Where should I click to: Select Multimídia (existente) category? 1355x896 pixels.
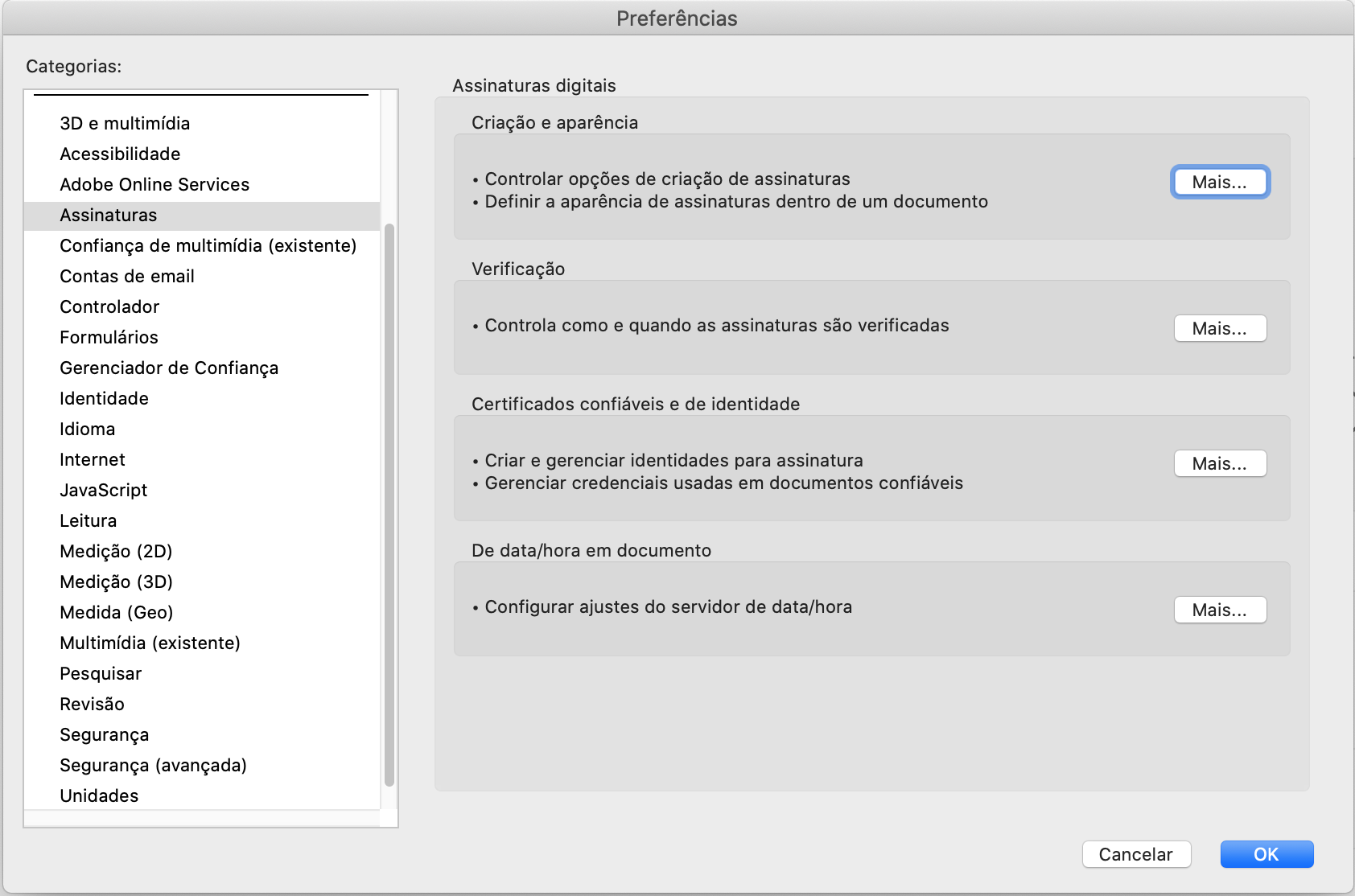[x=202, y=643]
